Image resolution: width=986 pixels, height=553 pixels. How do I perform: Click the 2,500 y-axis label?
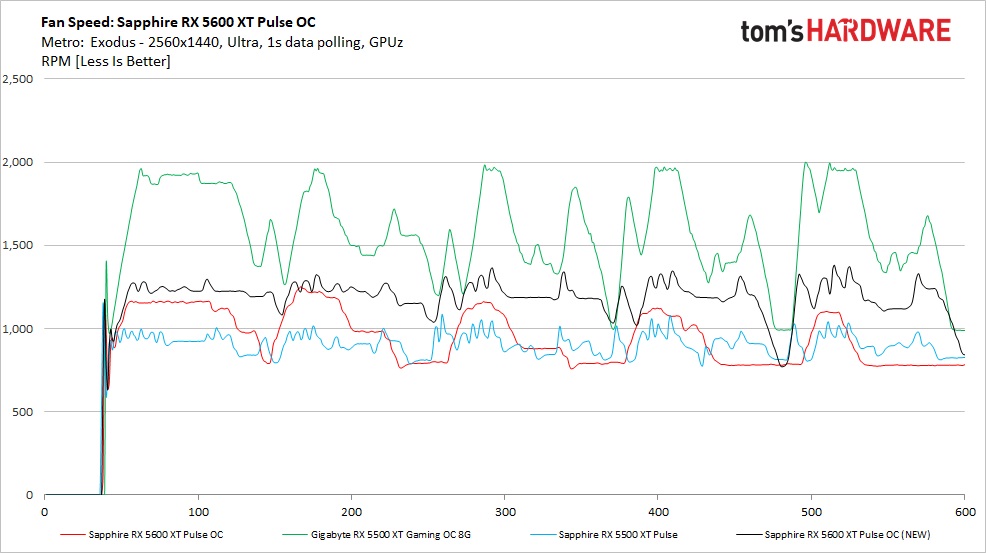point(18,79)
